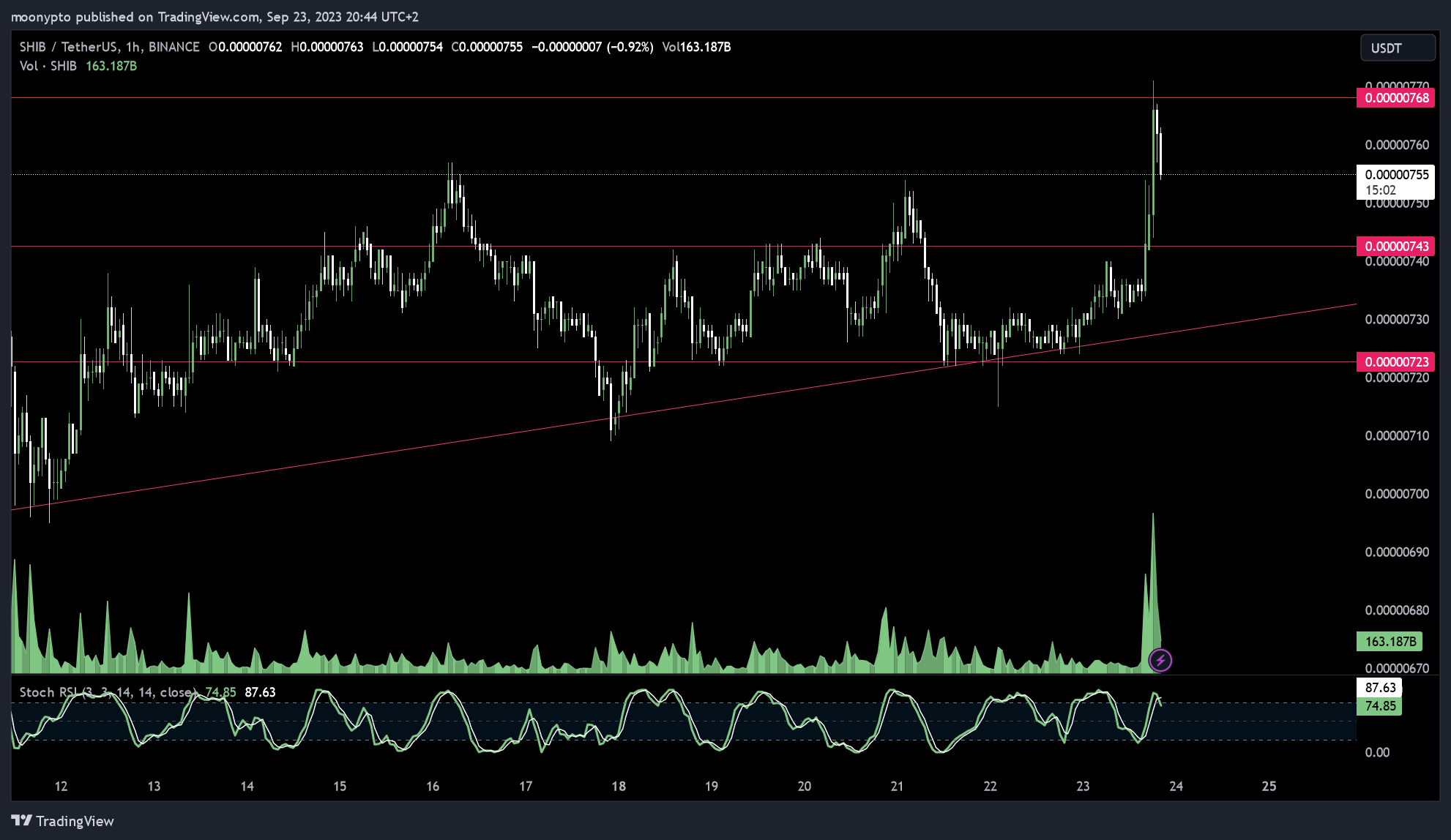Click the 1h interval label in header
Viewport: 1451px width, 840px height.
click(x=133, y=47)
